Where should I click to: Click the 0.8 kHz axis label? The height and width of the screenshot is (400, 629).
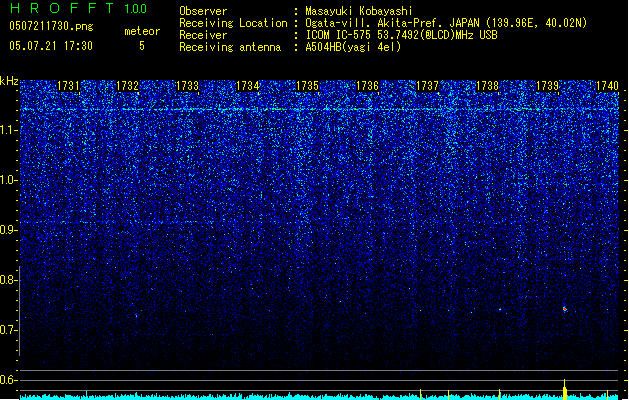[8, 280]
